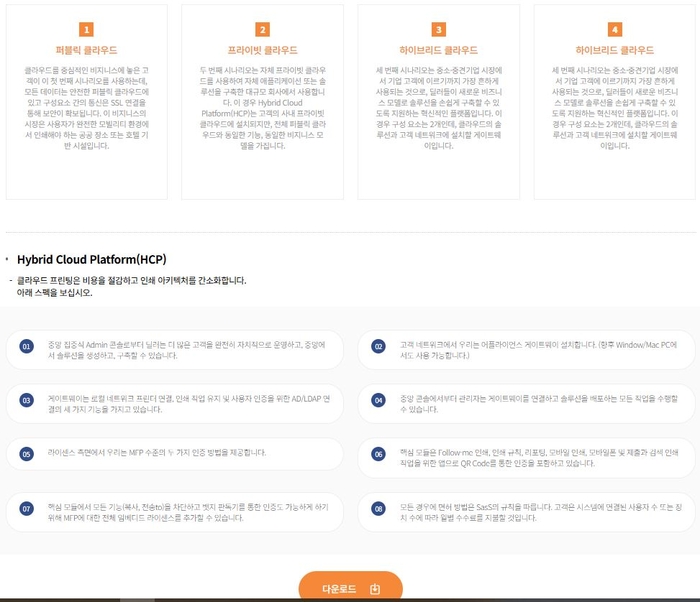Viewport: 700px width, 602px height.
Task: Click the 퍼블릭 클라우드 card description paragraph
Action: click(x=86, y=108)
